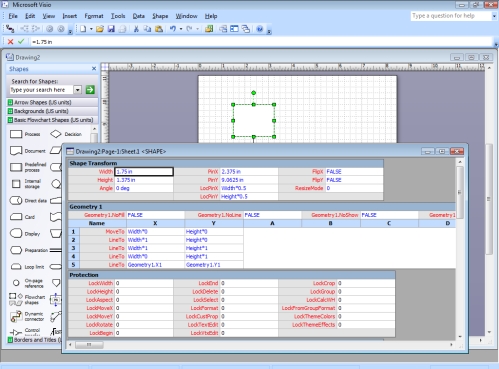The height and width of the screenshot is (369, 499).
Task: Open the Window menu
Action: click(x=186, y=16)
